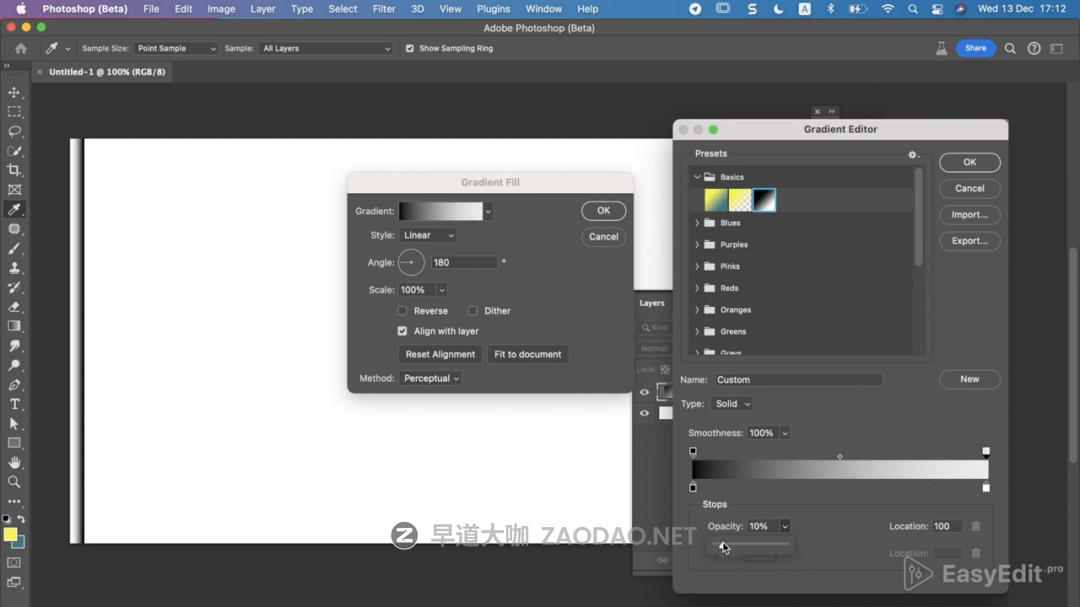Uncheck Align with layer
Screen dimensions: 1080x607
(x=402, y=331)
